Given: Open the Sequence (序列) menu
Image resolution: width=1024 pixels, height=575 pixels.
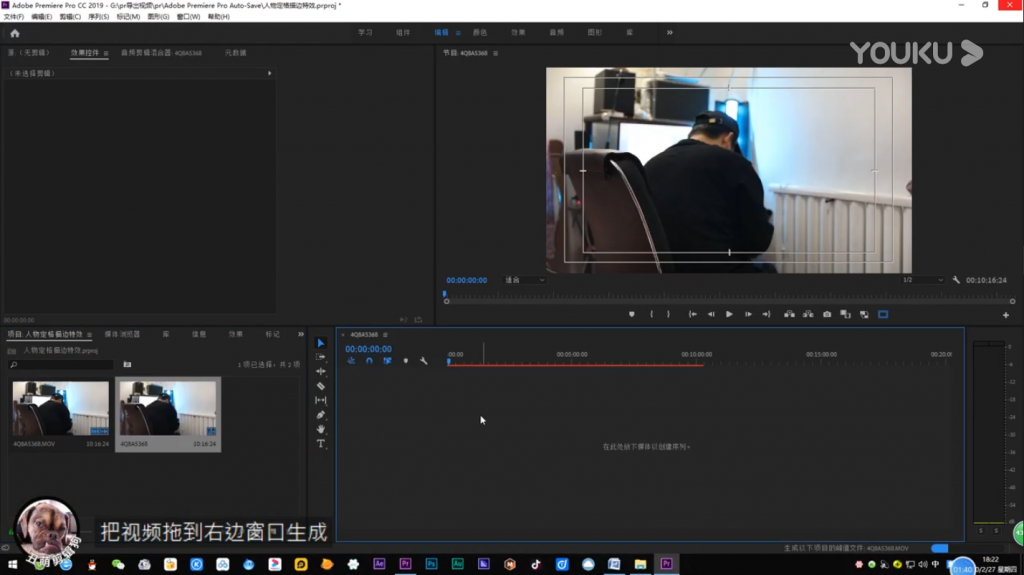Looking at the screenshot, I should pos(99,16).
